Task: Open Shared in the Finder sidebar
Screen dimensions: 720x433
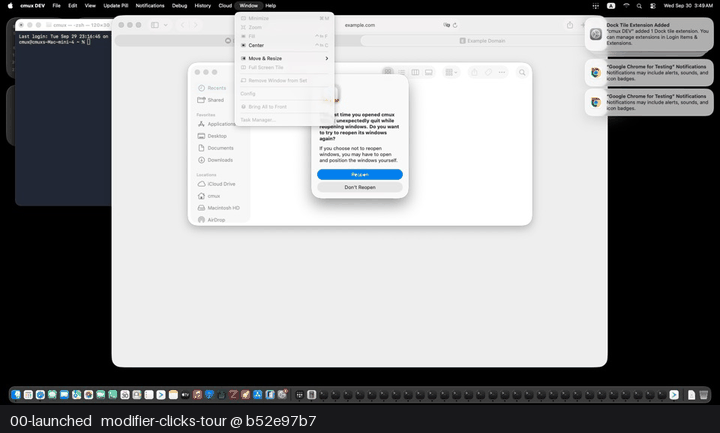Action: tap(211, 100)
